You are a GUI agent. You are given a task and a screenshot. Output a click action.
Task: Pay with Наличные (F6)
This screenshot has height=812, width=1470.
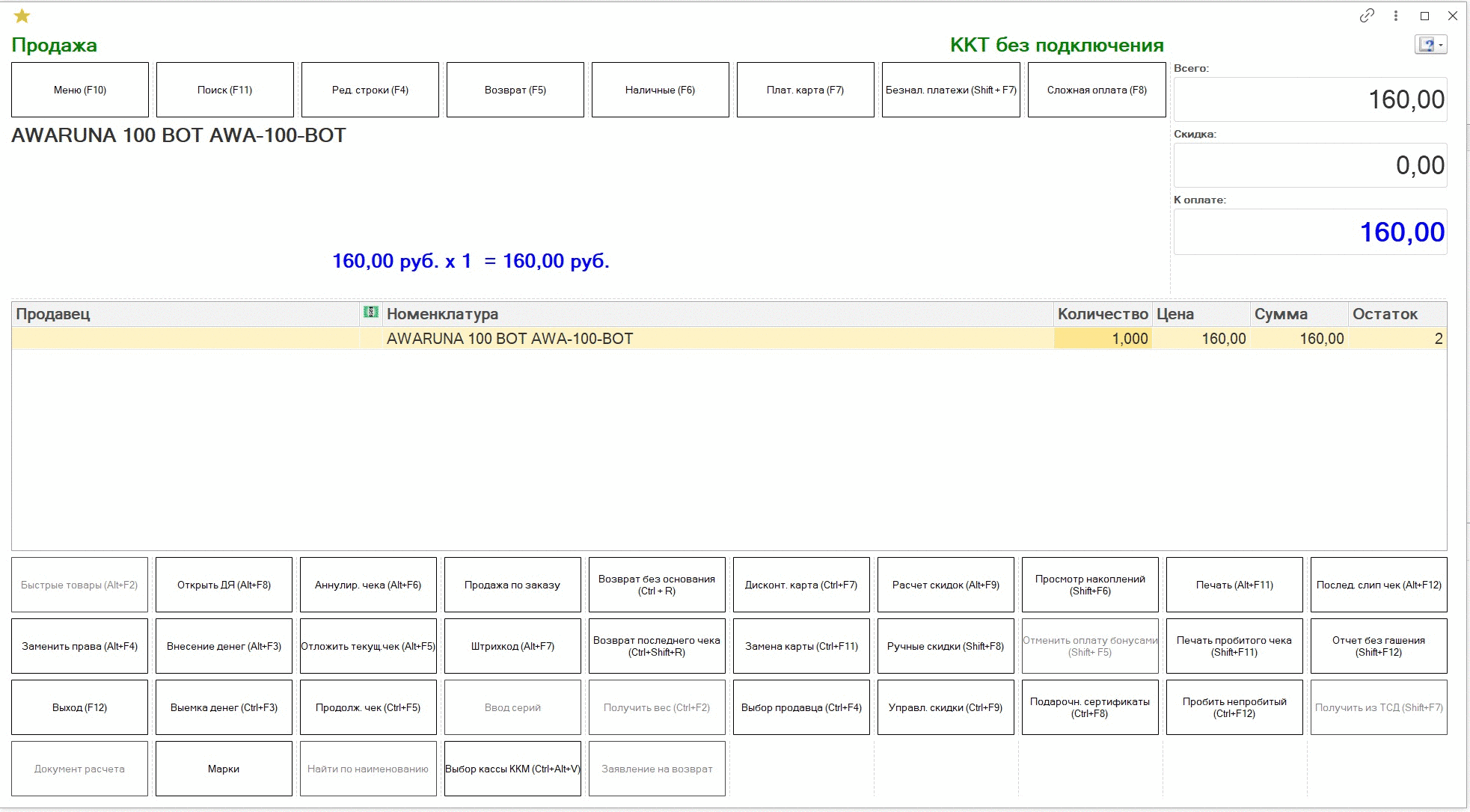(x=661, y=90)
